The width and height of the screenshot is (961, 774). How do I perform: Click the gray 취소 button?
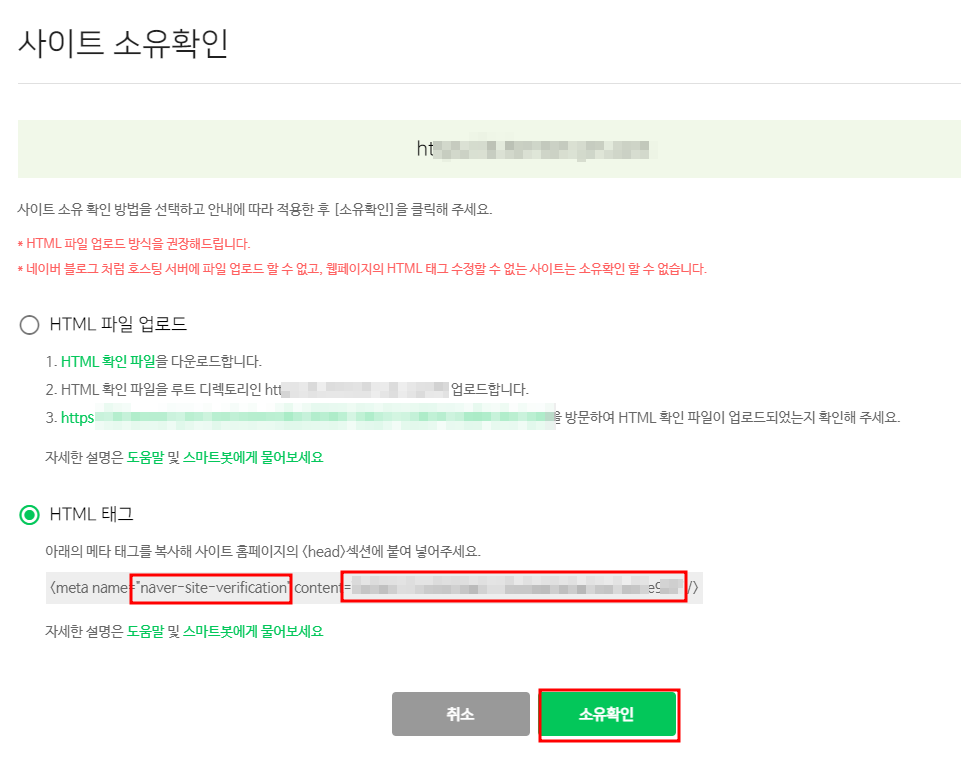[x=460, y=714]
